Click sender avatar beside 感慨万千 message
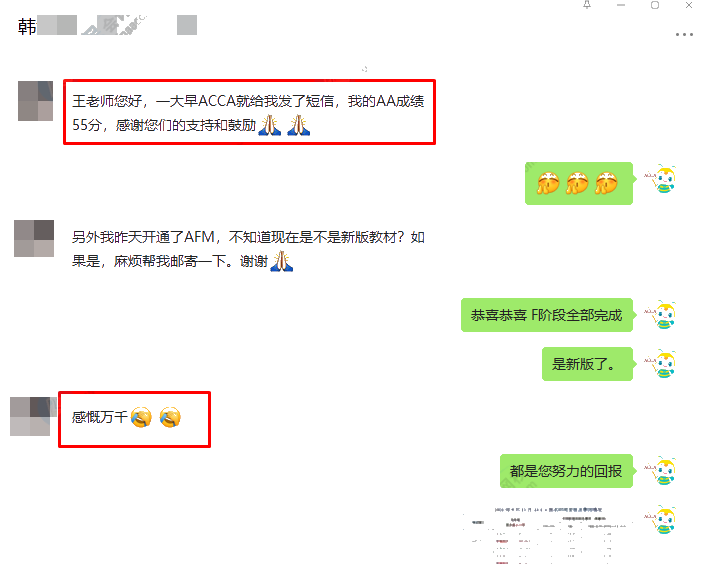This screenshot has width=706, height=572. click(x=31, y=416)
